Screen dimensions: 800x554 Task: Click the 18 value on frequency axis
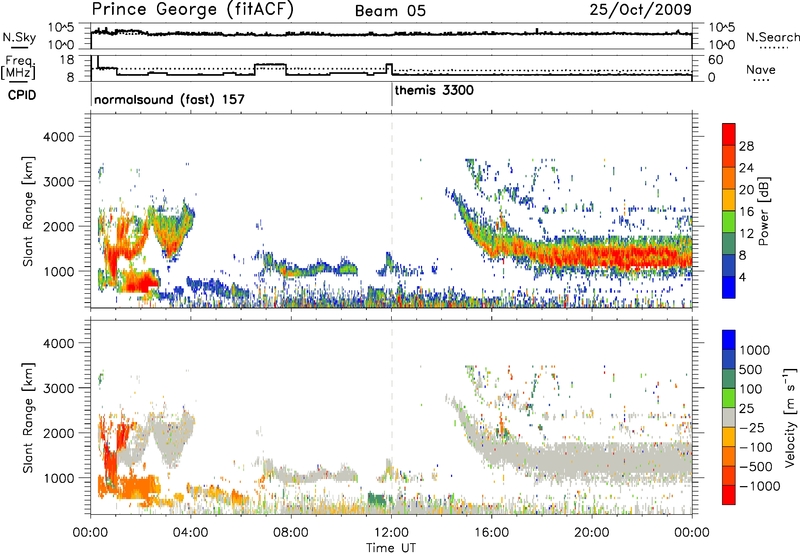66,60
